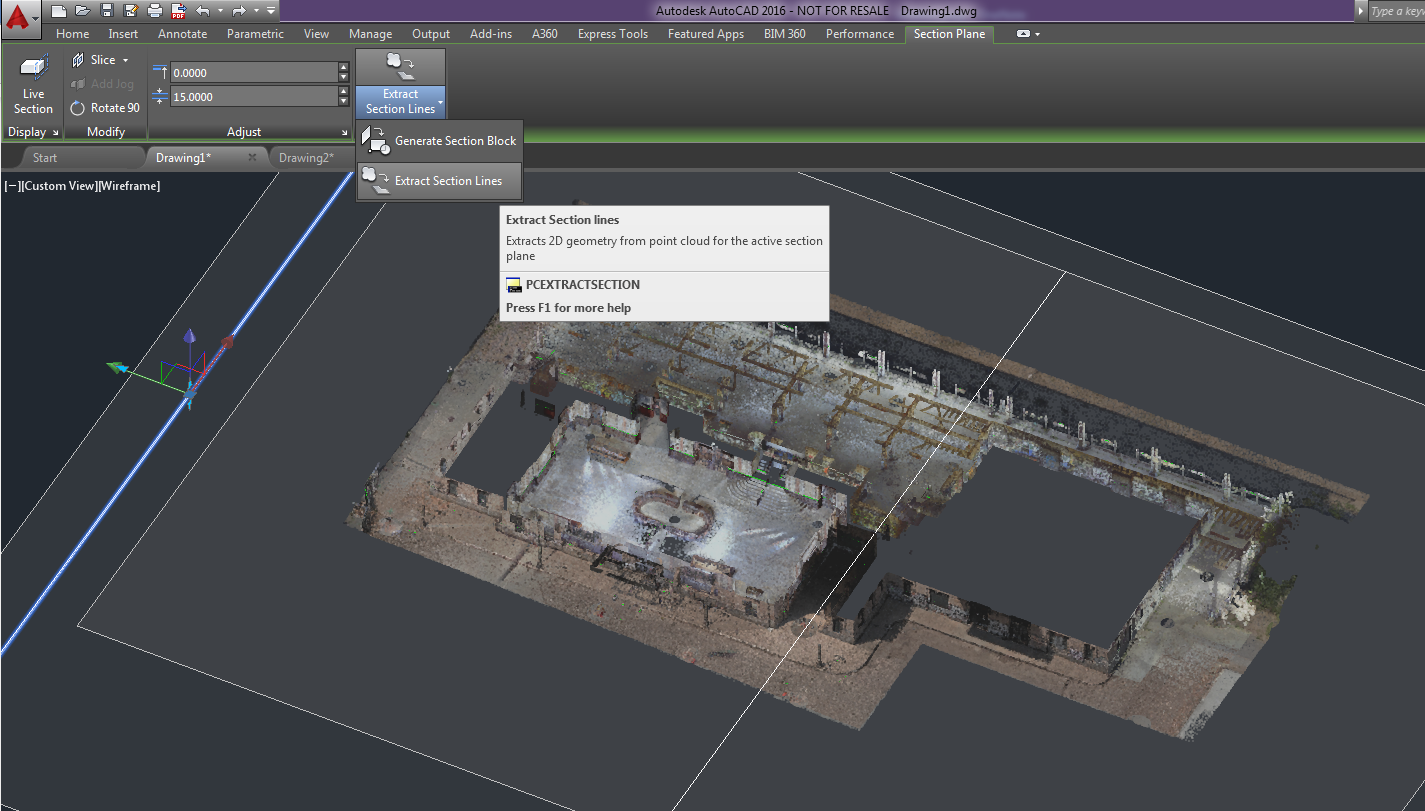The width and height of the screenshot is (1425, 811).
Task: Open Customize Quick Access Toolbar dropdown
Action: 271,11
